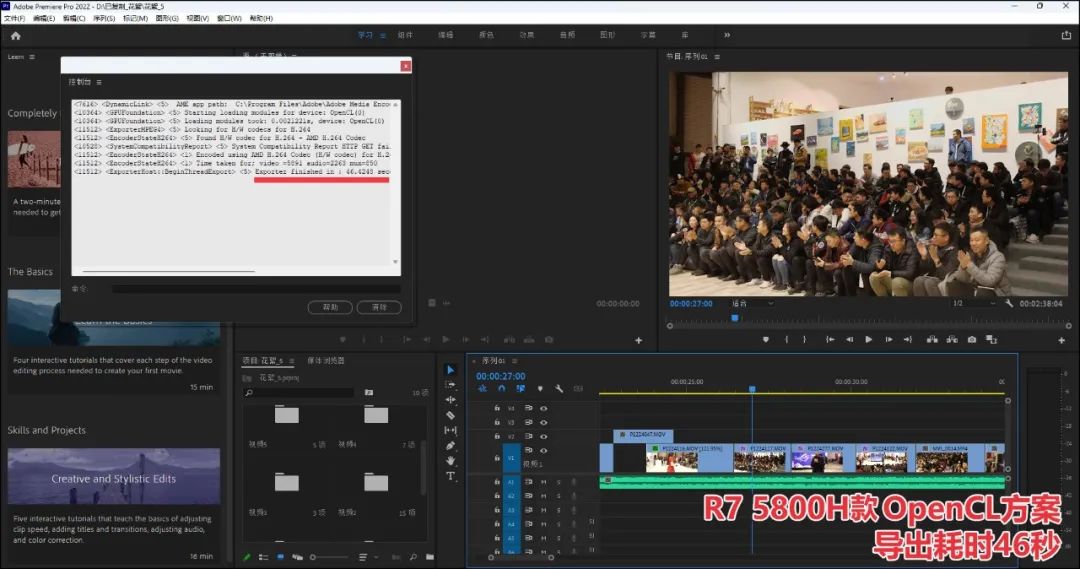
Task: Click the Program monitor playhead on scrubber
Action: [x=735, y=318]
